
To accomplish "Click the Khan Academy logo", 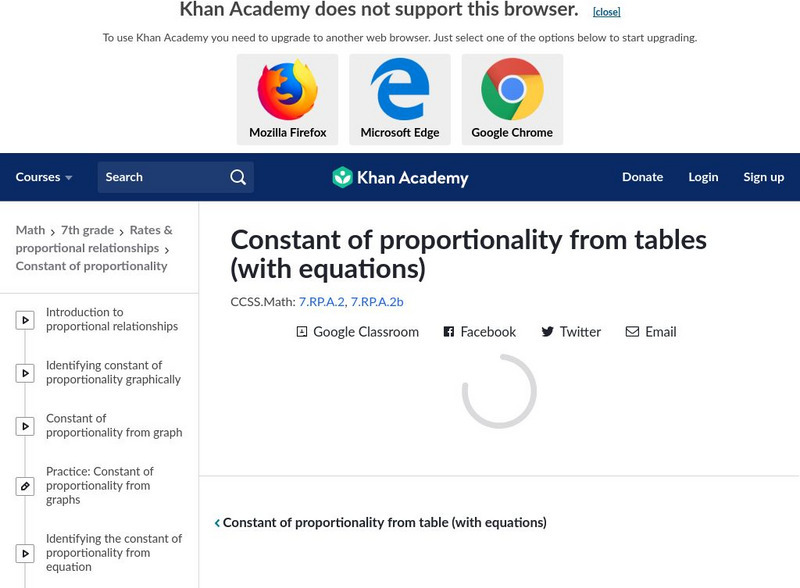I will (x=400, y=178).
